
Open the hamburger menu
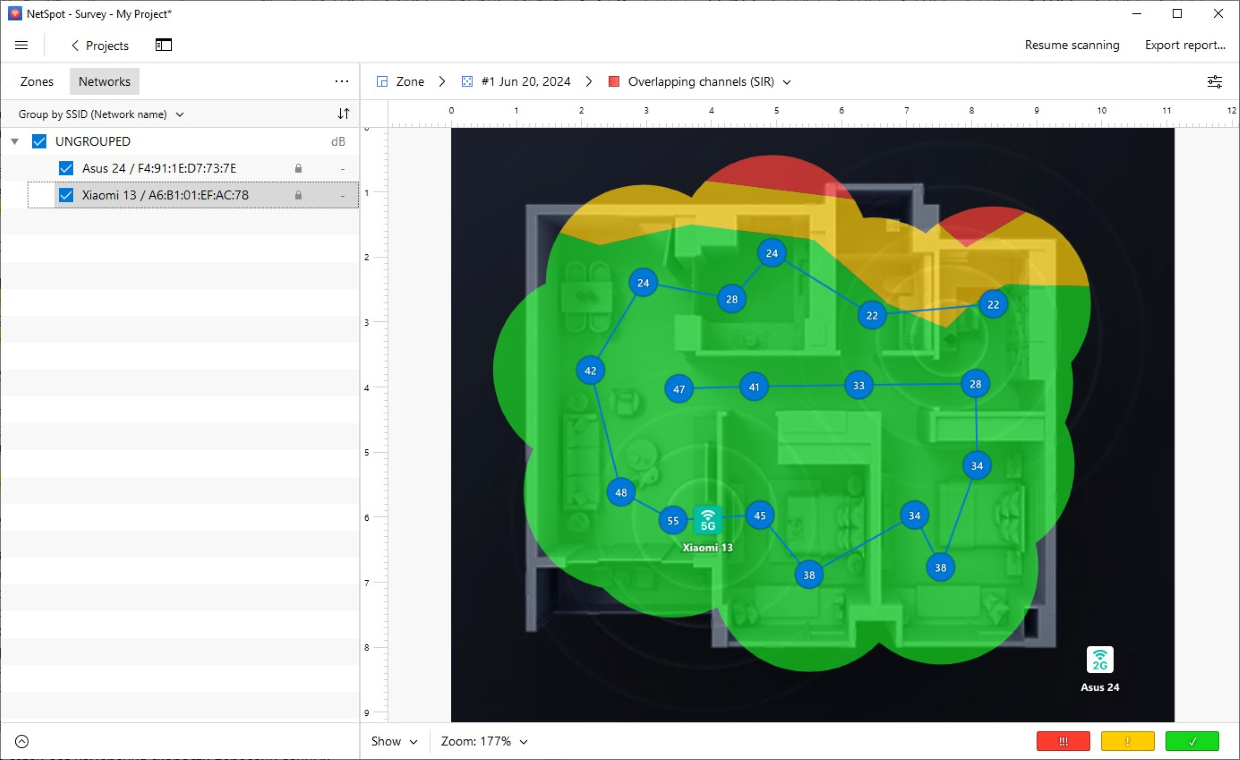21,45
